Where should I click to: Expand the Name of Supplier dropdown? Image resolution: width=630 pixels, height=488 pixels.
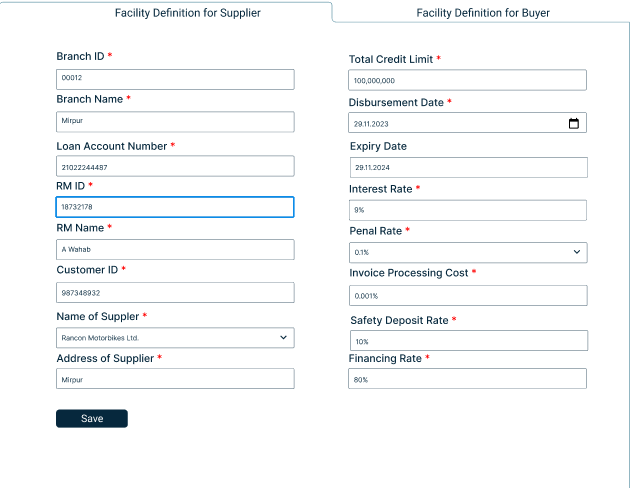pyautogui.click(x=175, y=338)
